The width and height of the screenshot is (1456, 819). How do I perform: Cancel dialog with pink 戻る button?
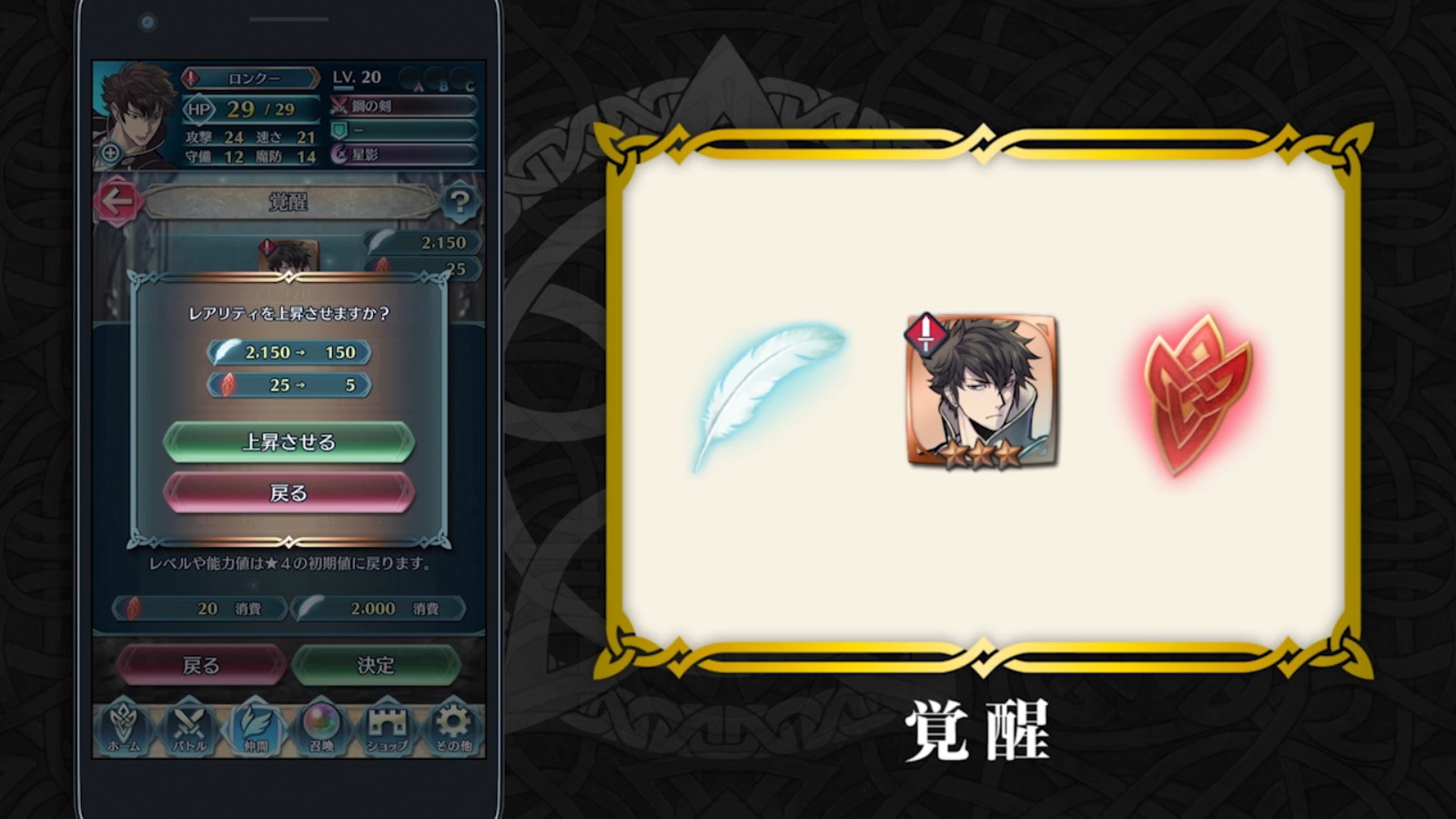click(x=288, y=493)
